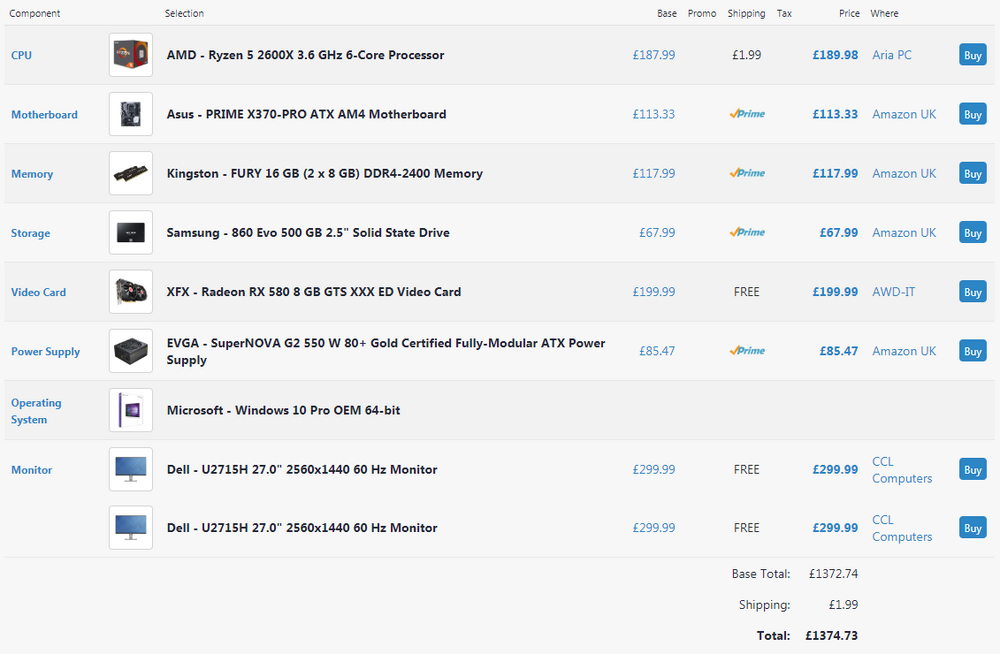The width and height of the screenshot is (1000, 654).
Task: Click the Aria PC merchant link
Action: [x=892, y=55]
